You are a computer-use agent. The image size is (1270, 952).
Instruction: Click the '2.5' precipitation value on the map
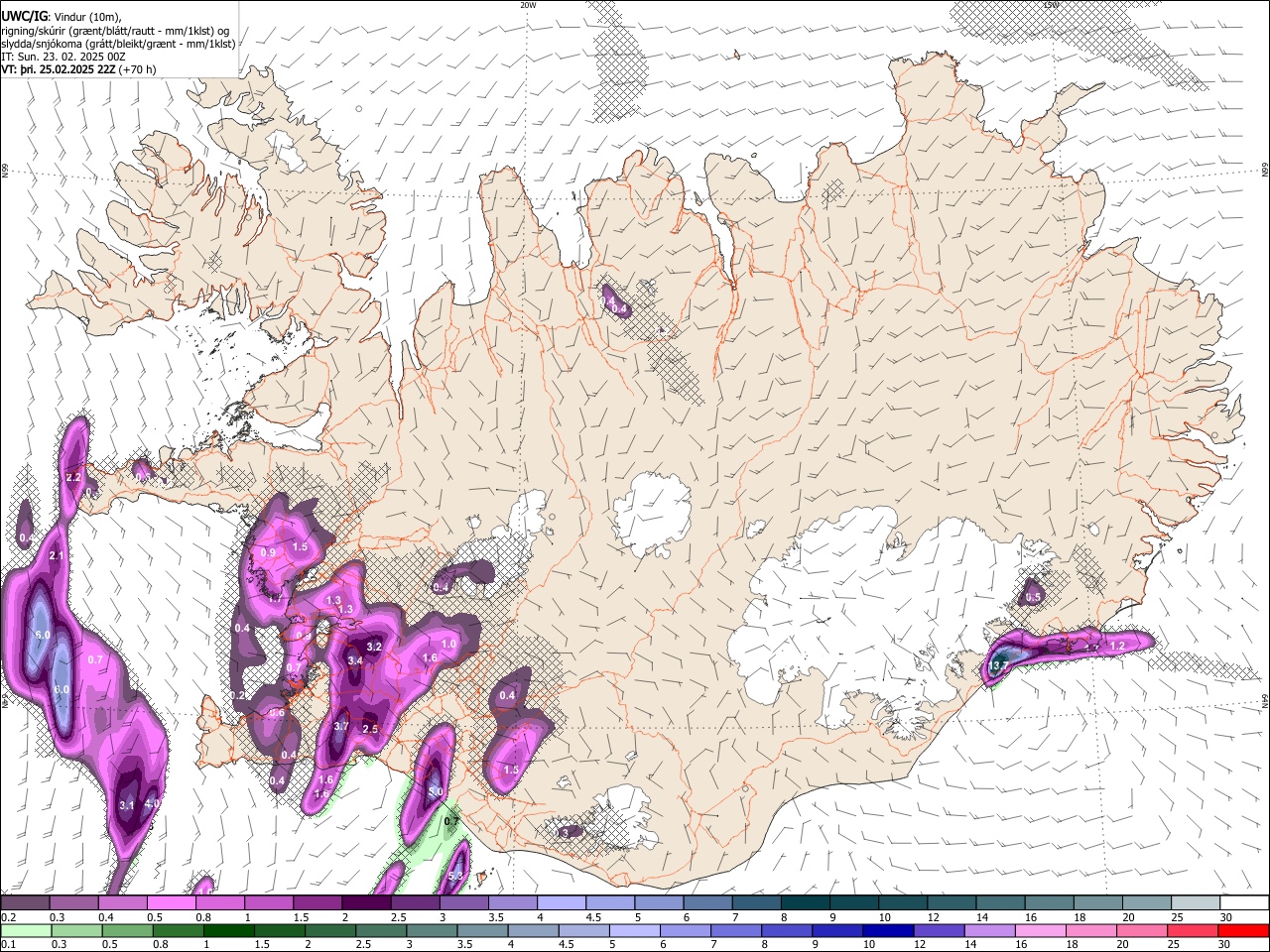(371, 729)
